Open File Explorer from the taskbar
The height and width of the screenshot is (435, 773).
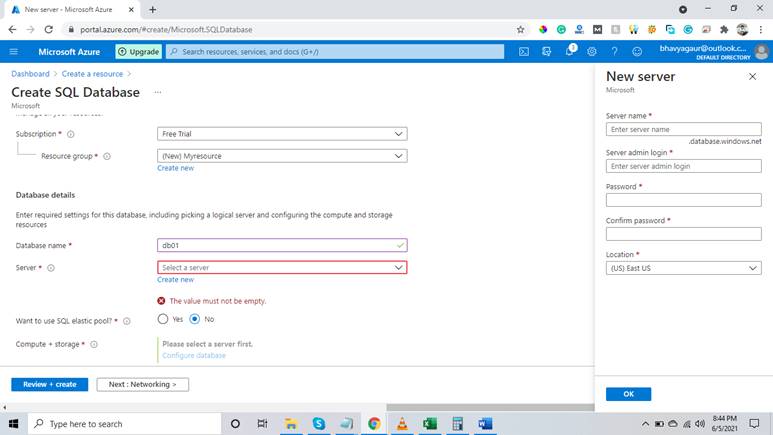(x=291, y=424)
